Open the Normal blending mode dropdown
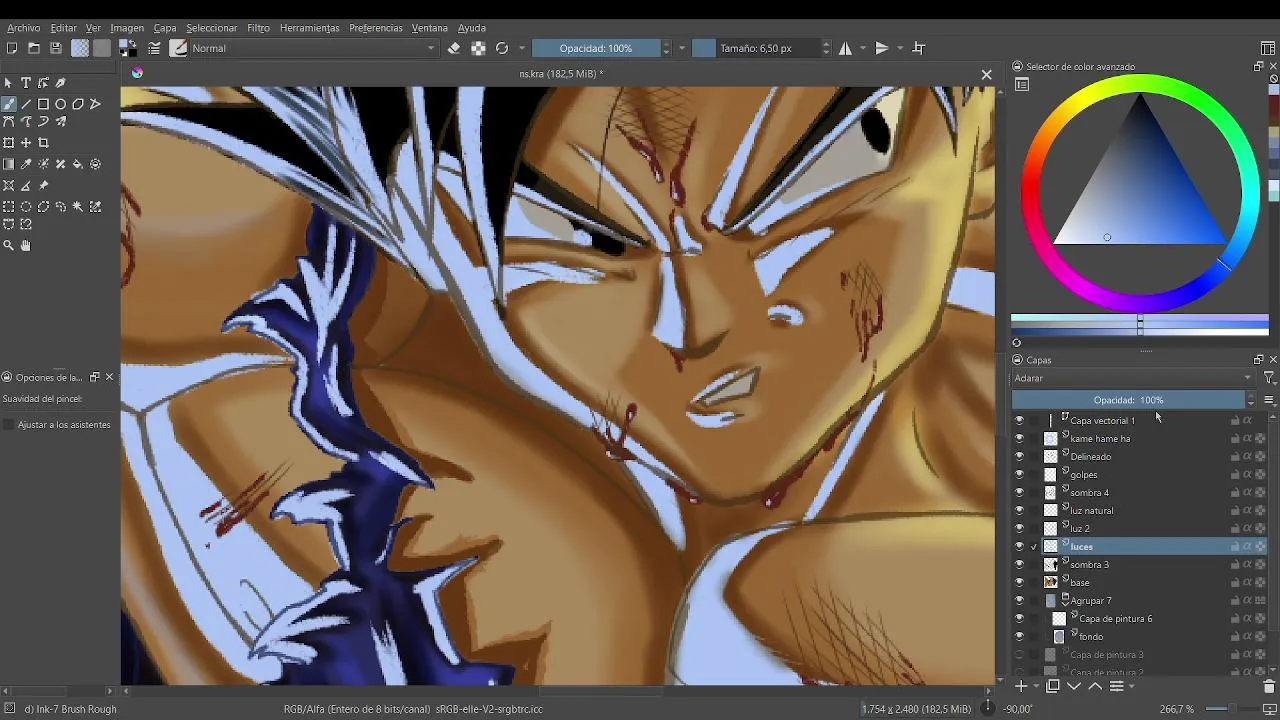 point(313,48)
